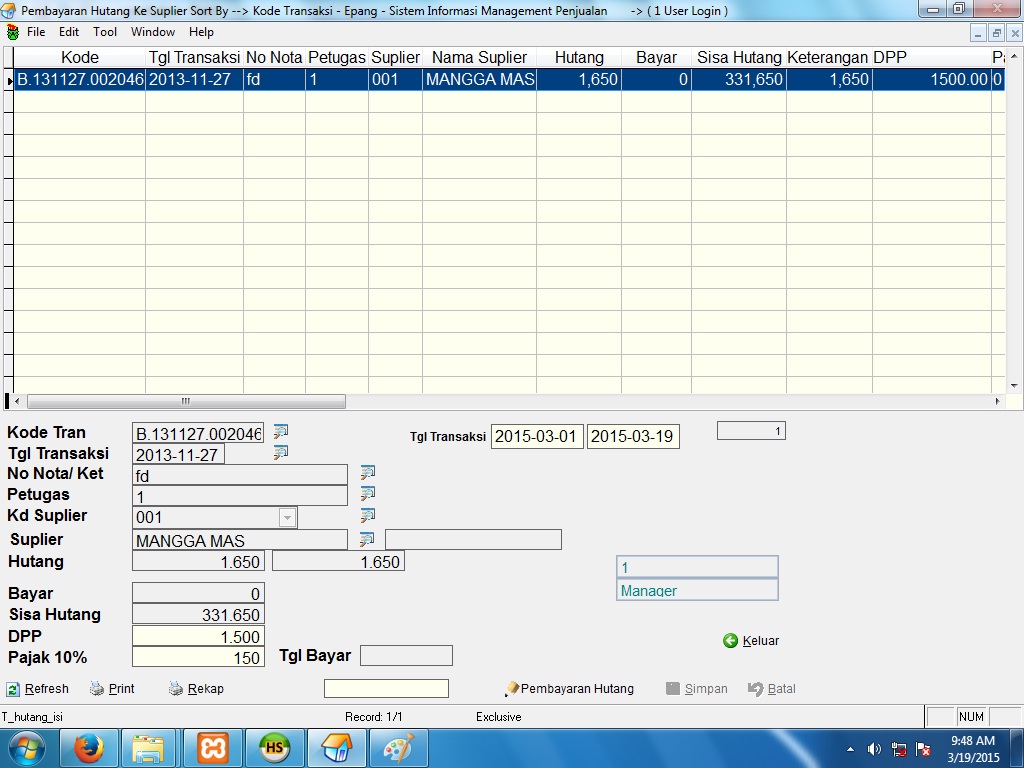Click lookup icon next to Tgl Transaksi field
The width and height of the screenshot is (1024, 768).
coord(281,453)
